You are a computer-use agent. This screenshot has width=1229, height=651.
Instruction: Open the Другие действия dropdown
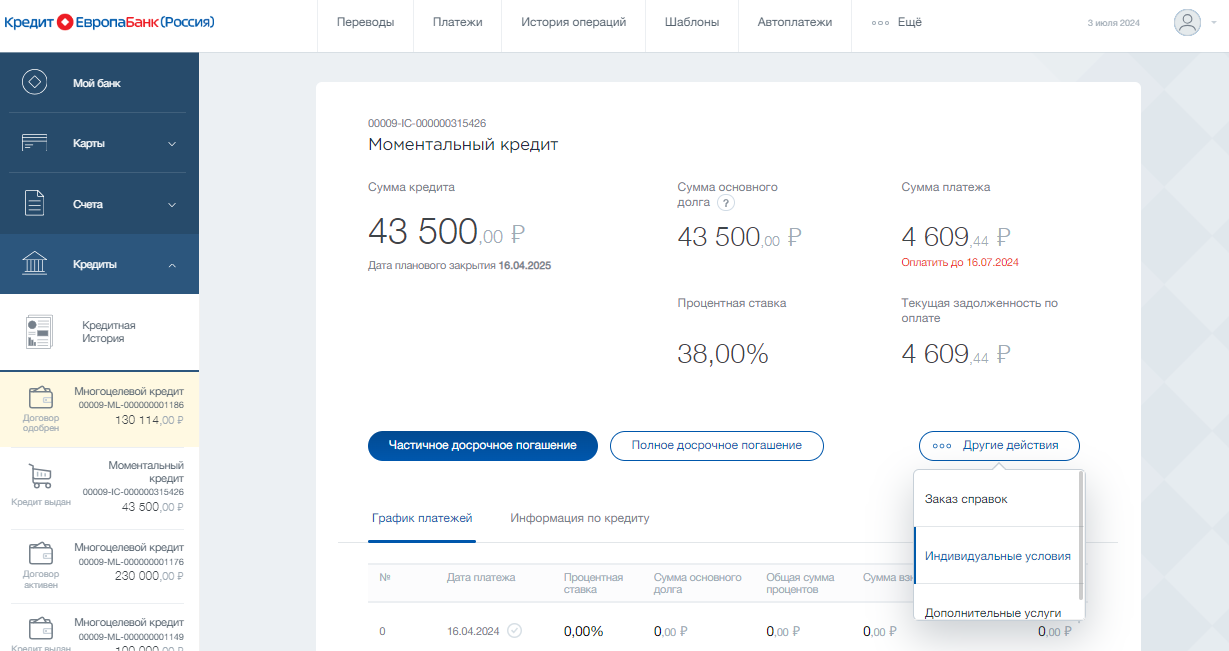(999, 445)
